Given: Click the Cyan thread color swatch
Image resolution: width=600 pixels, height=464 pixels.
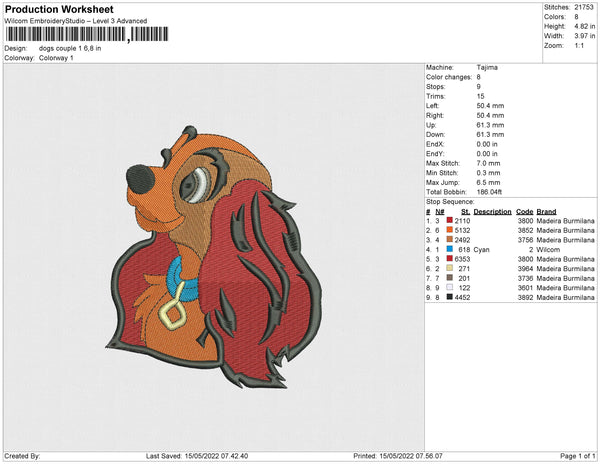Looking at the screenshot, I should click(450, 249).
